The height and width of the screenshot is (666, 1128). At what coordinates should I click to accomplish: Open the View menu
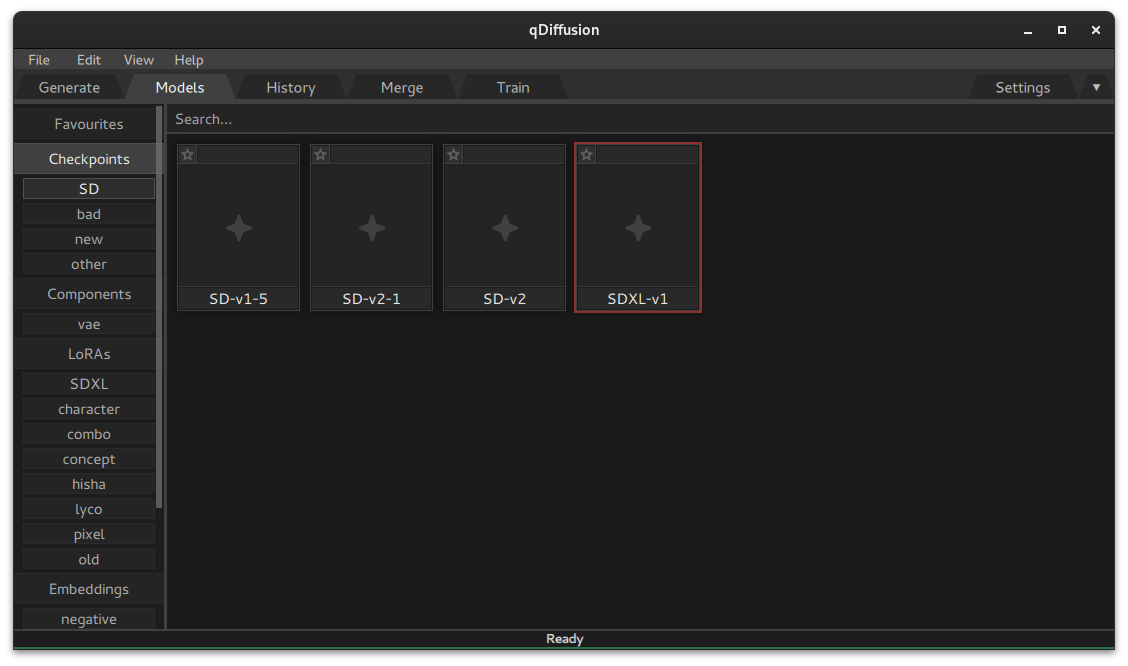138,60
